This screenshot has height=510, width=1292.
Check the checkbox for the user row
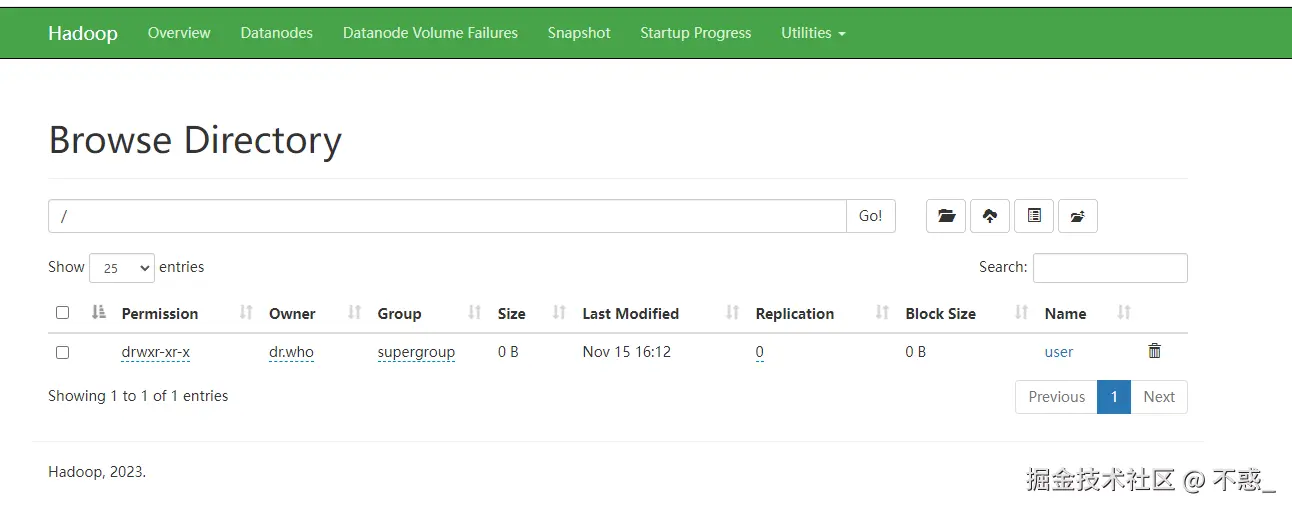pyautogui.click(x=62, y=352)
